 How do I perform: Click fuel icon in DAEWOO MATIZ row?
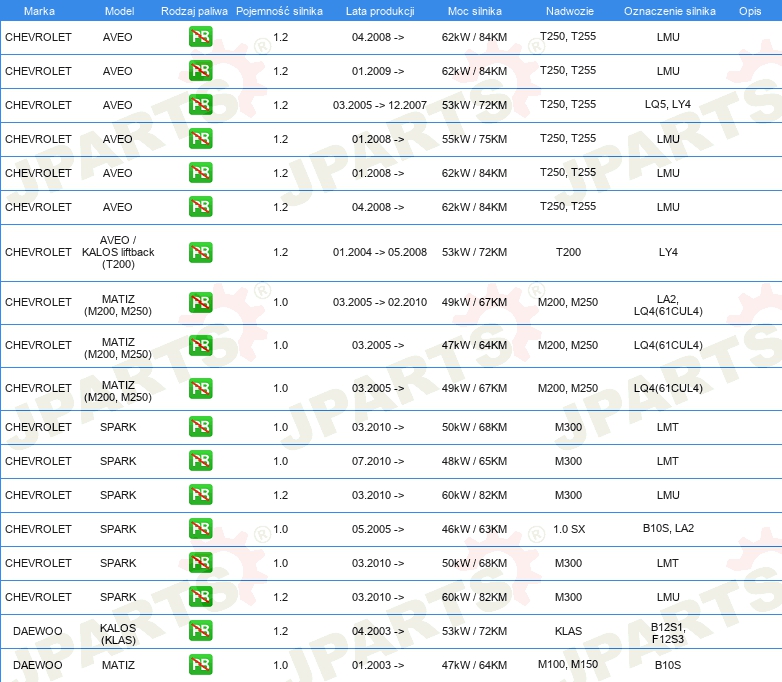pos(200,665)
